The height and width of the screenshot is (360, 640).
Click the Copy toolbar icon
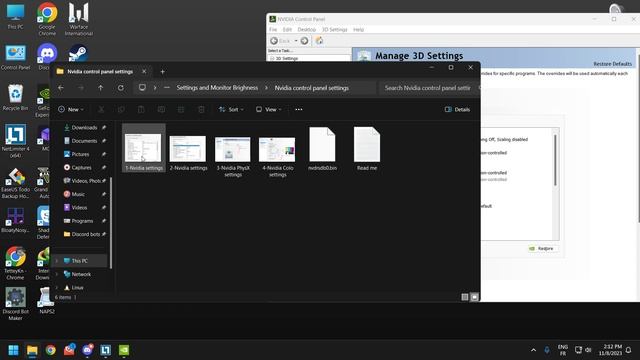(121, 109)
